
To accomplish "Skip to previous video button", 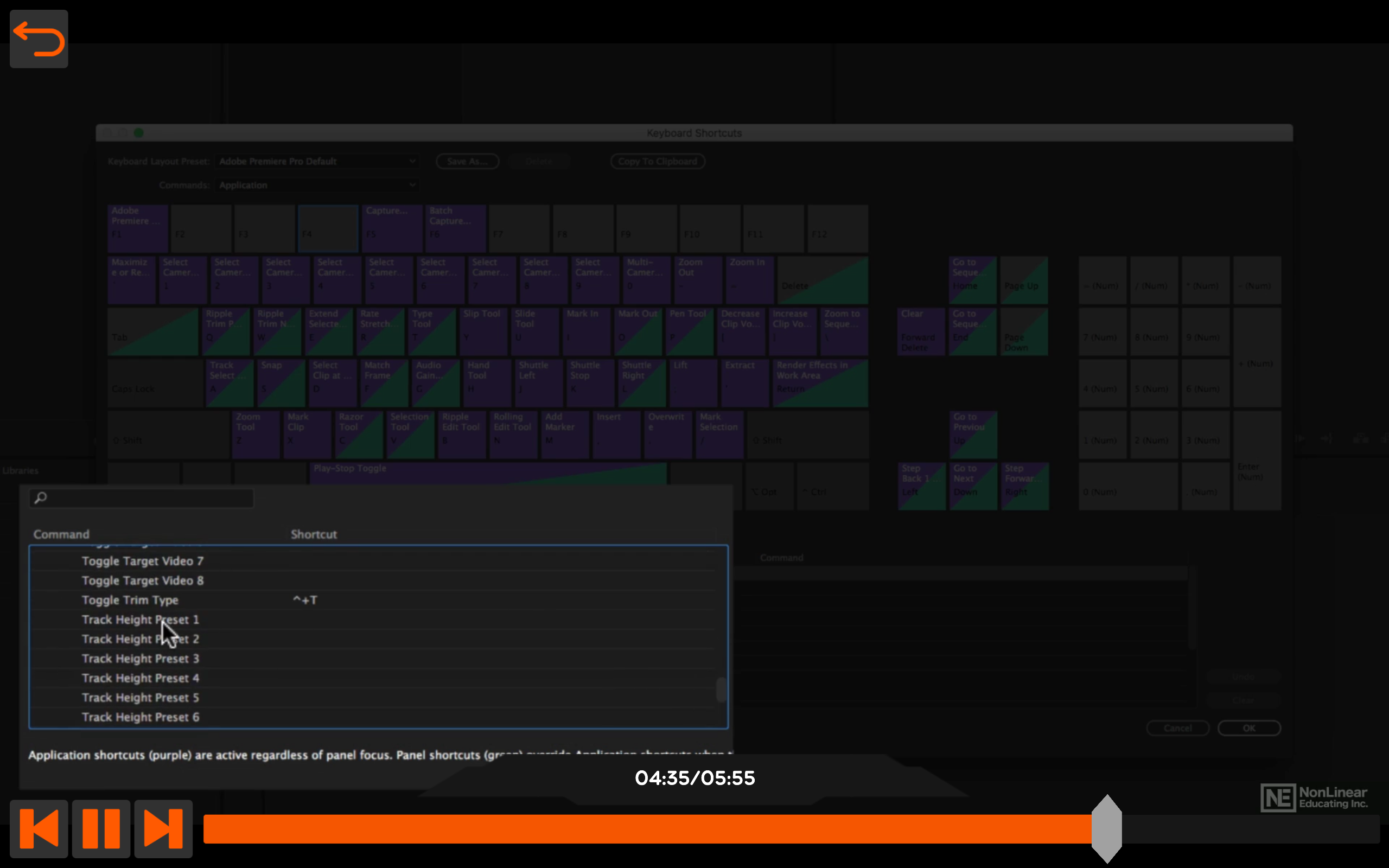I will pyautogui.click(x=39, y=828).
